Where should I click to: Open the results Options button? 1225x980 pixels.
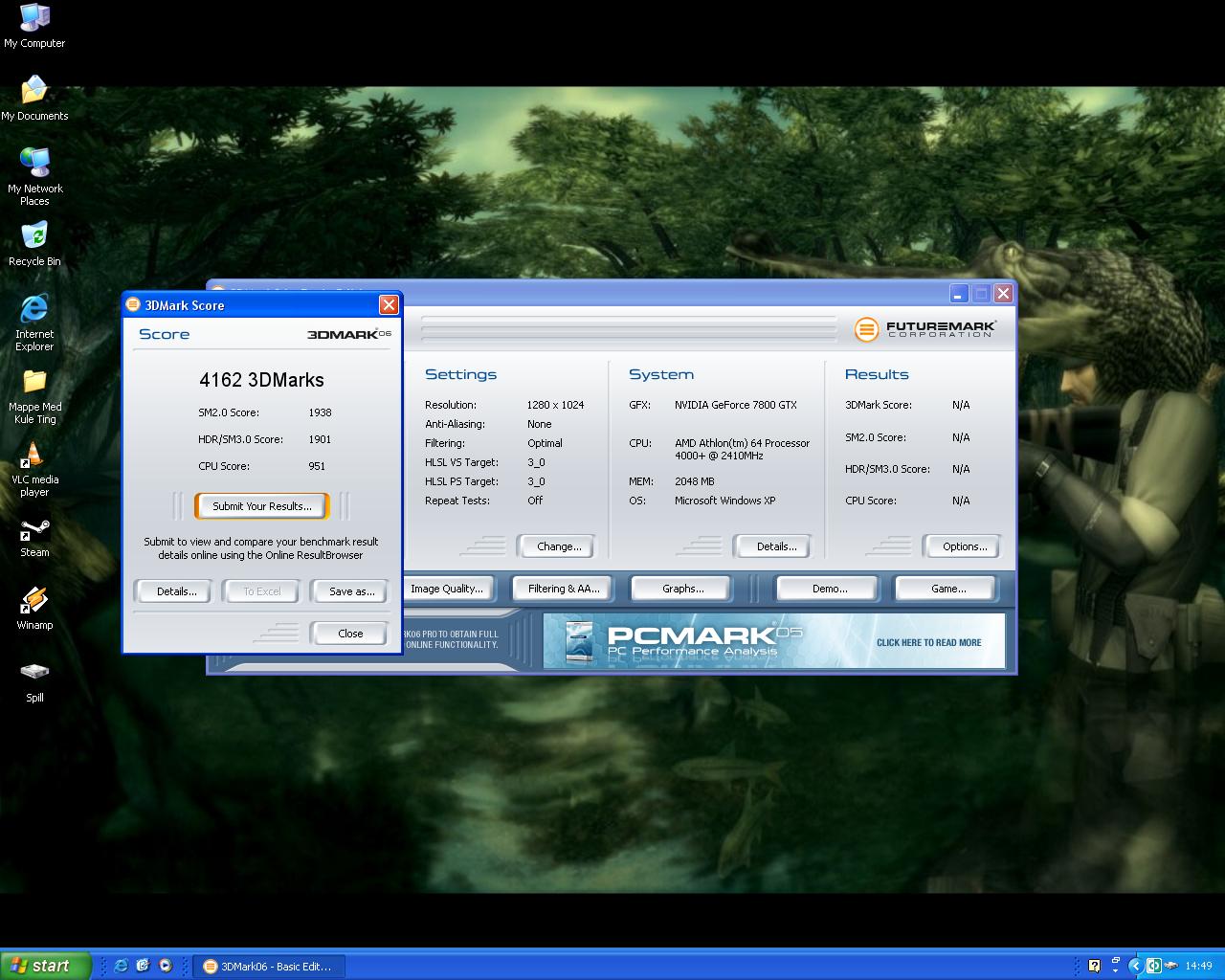964,546
